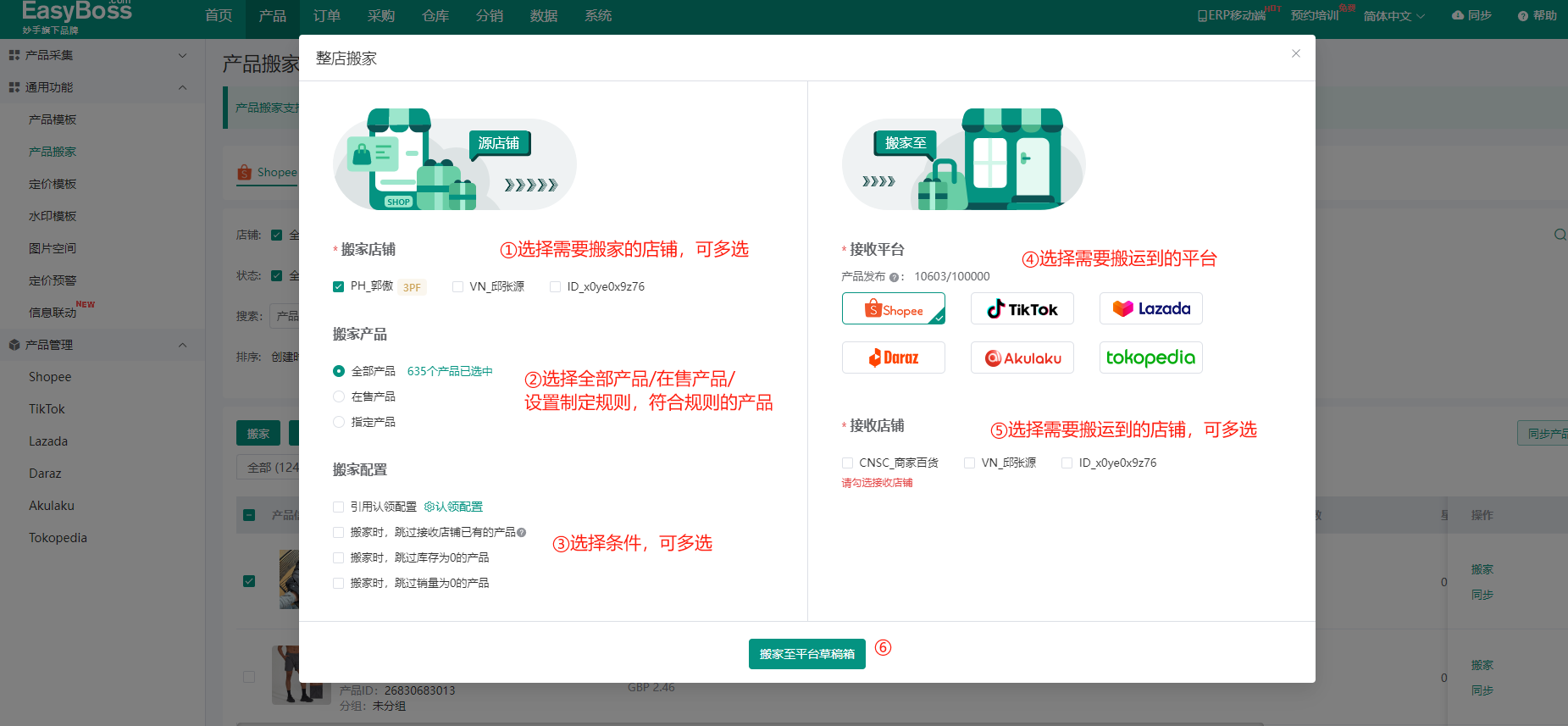Open 定价模板 in sidebar
This screenshot has width=1568, height=726.
[x=53, y=184]
